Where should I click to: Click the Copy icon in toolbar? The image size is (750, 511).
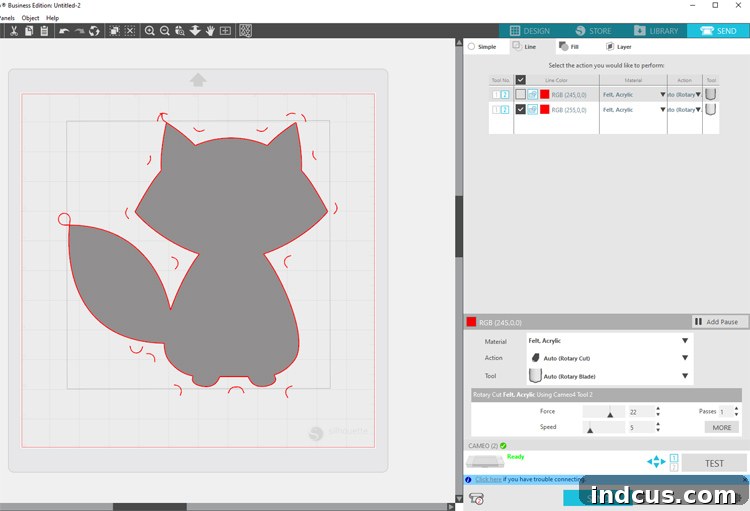coord(29,31)
